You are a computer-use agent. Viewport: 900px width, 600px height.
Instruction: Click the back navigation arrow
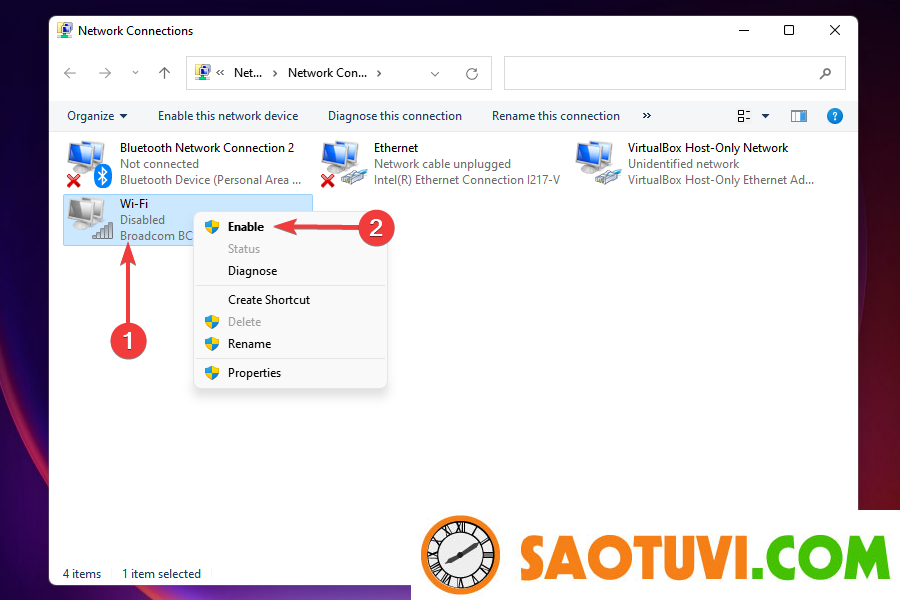(x=70, y=73)
